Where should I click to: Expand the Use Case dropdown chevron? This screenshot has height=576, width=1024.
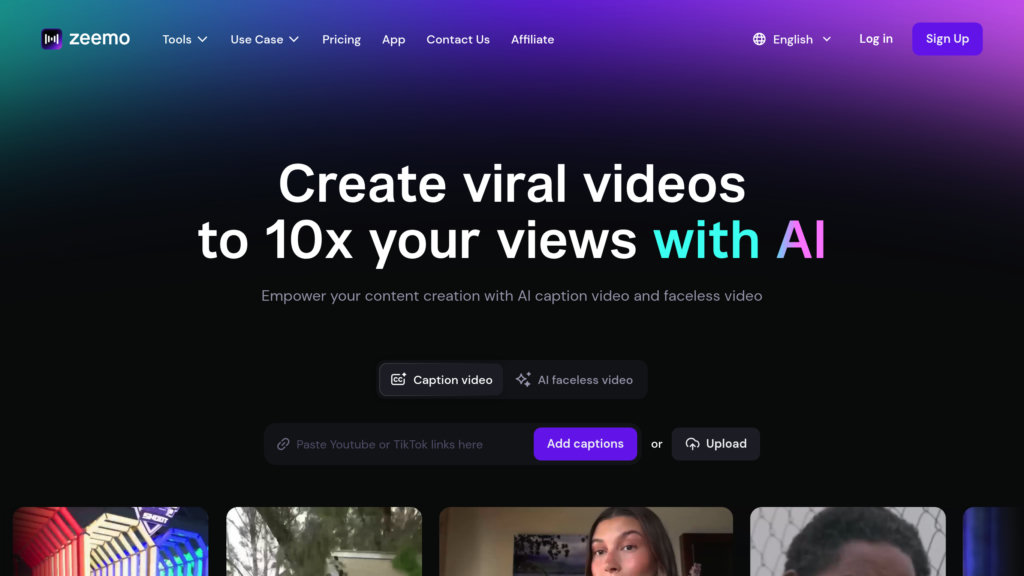pos(294,39)
